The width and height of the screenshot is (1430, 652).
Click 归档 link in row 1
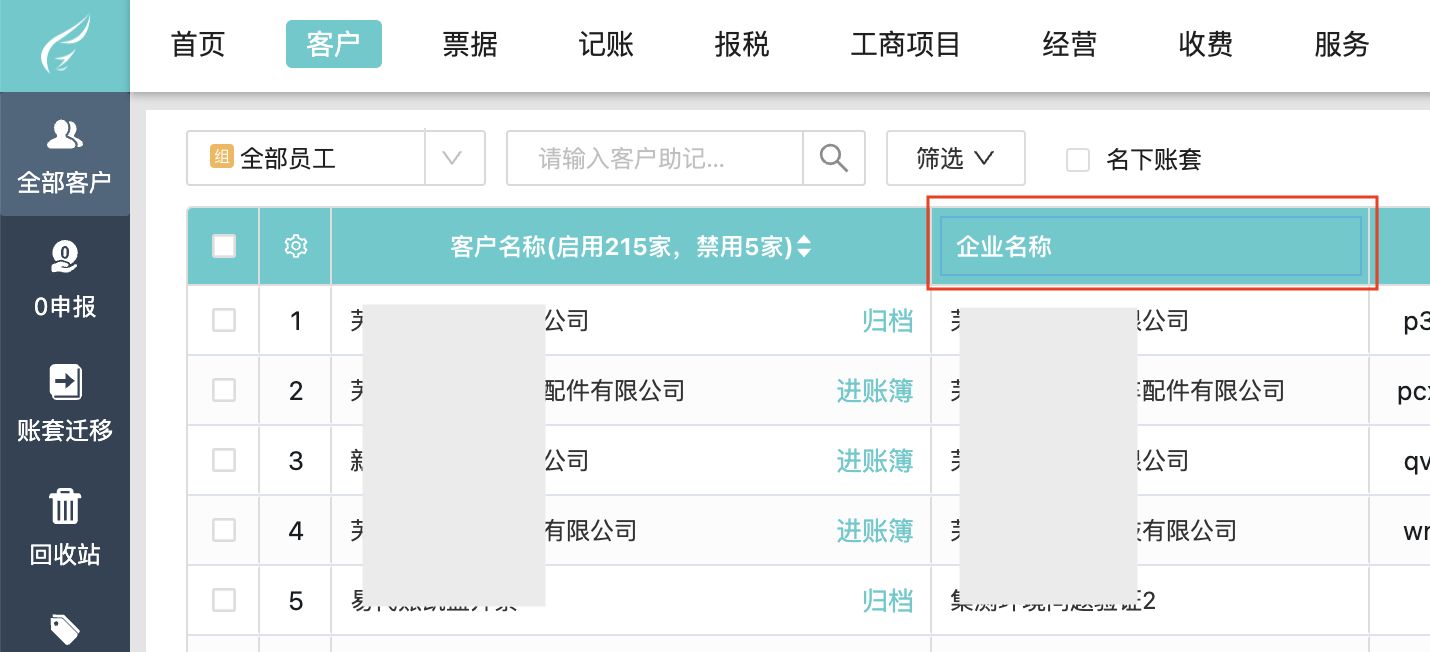887,320
